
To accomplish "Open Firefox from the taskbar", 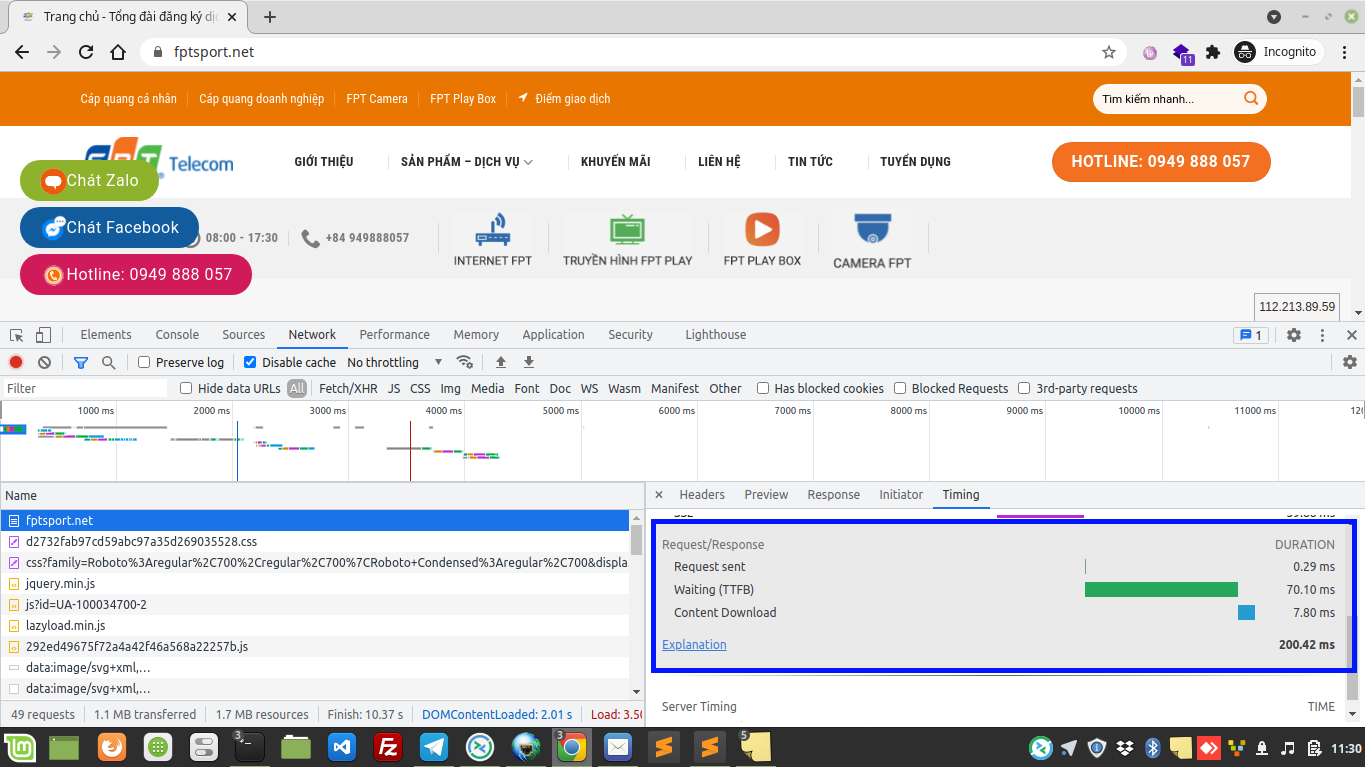I will coord(111,747).
